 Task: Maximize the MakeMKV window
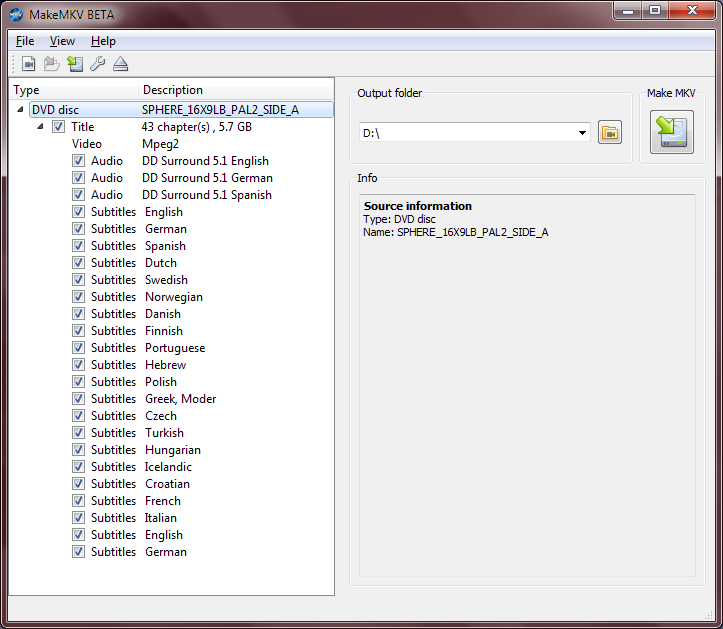(655, 11)
